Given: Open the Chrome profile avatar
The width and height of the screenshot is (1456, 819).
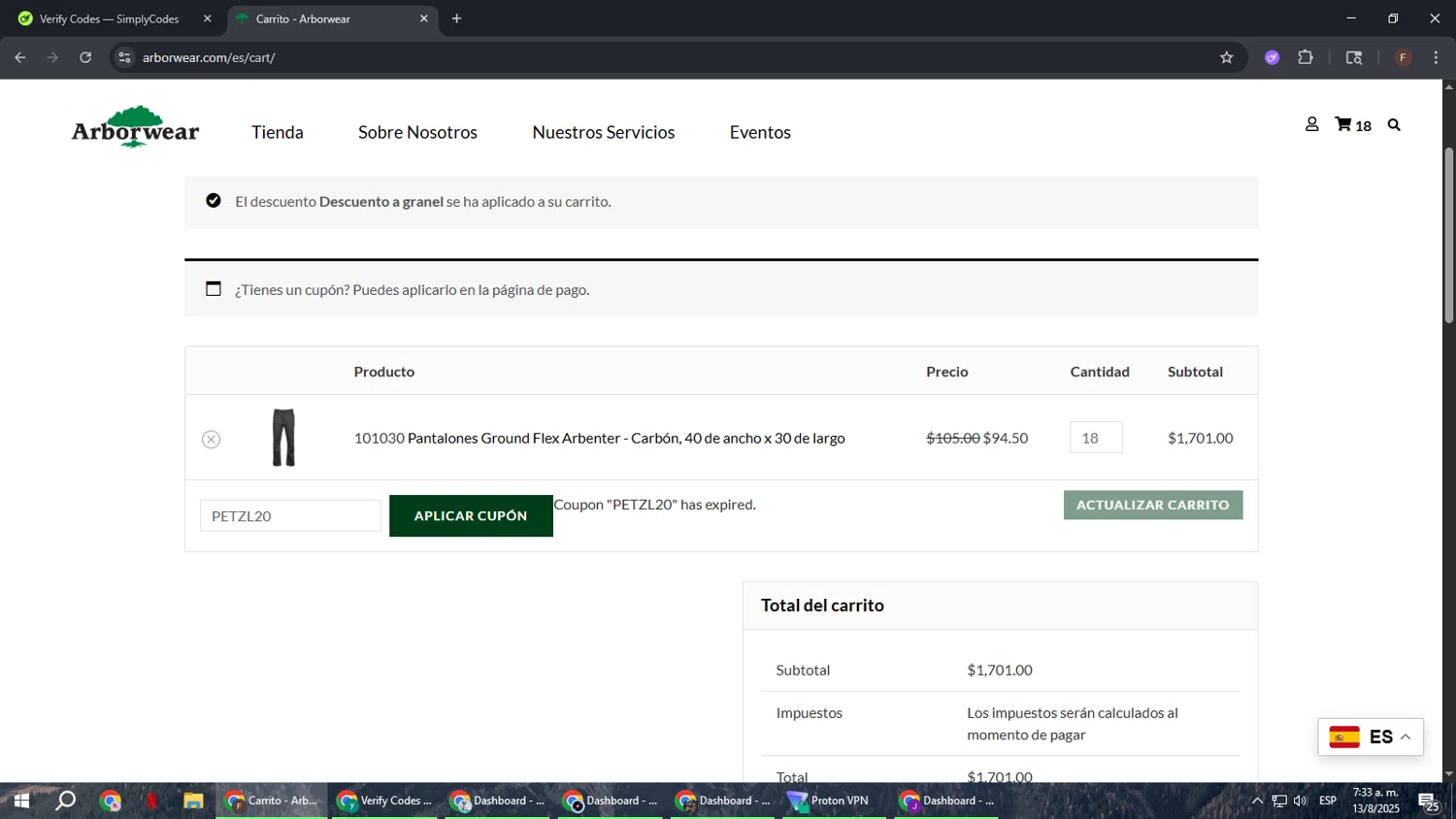Looking at the screenshot, I should [1403, 57].
